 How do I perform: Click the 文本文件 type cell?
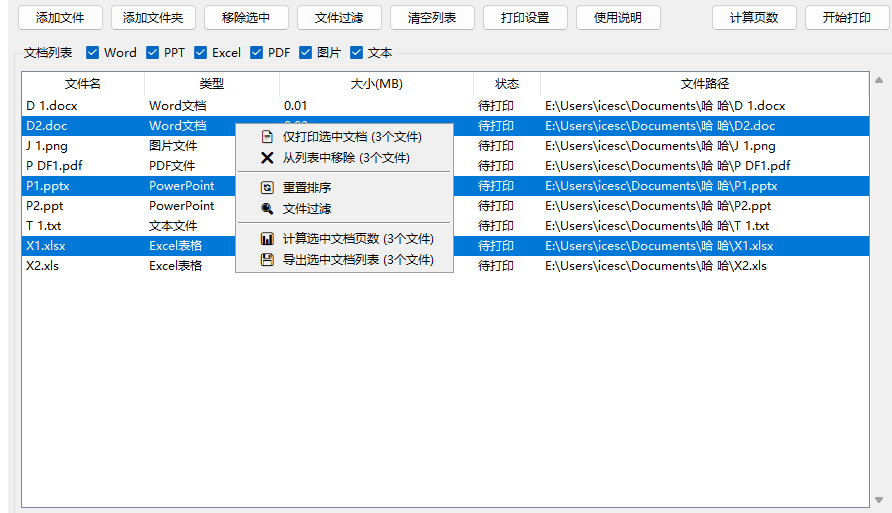pyautogui.click(x=173, y=226)
